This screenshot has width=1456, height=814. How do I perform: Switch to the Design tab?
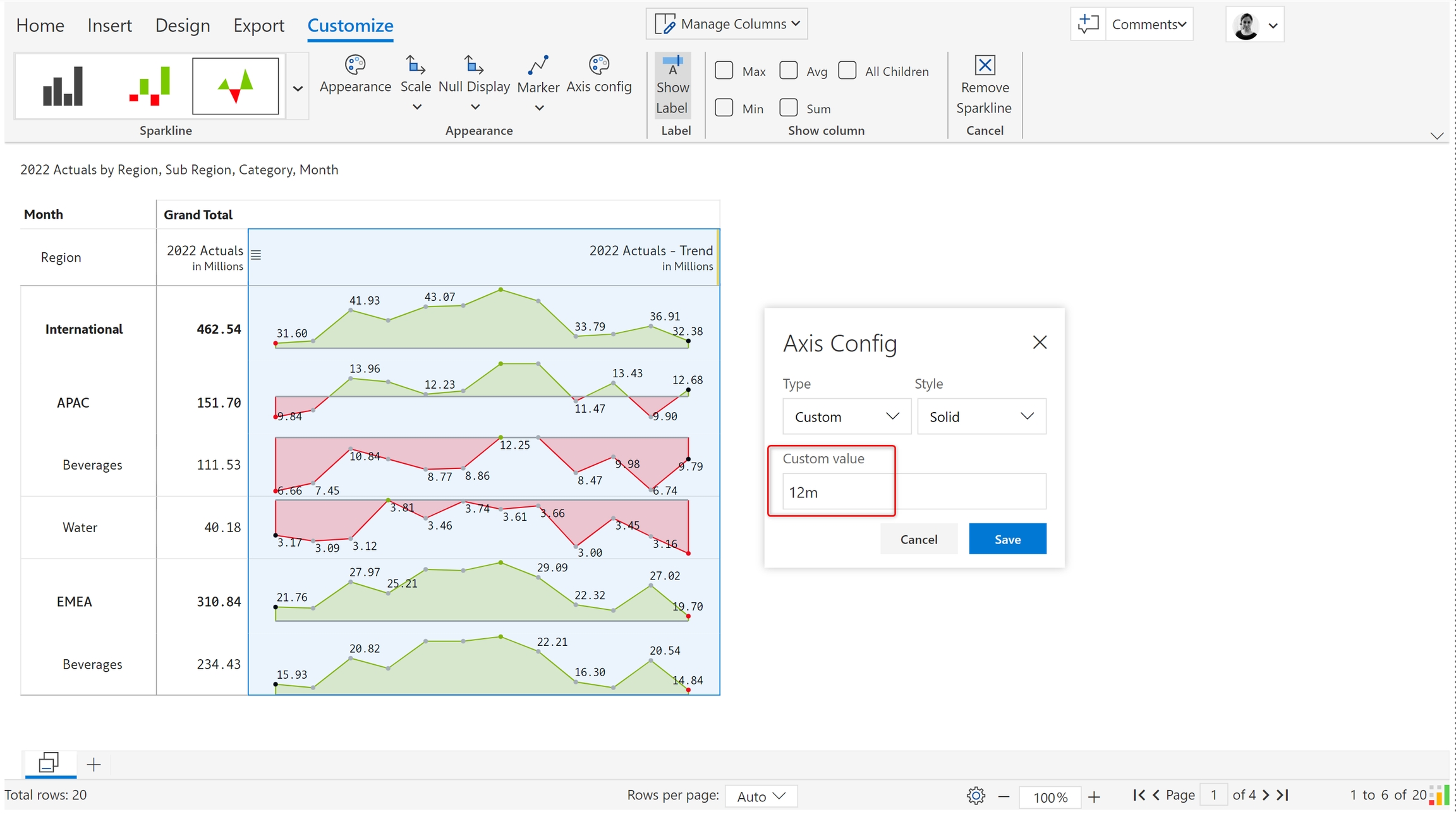pos(183,25)
